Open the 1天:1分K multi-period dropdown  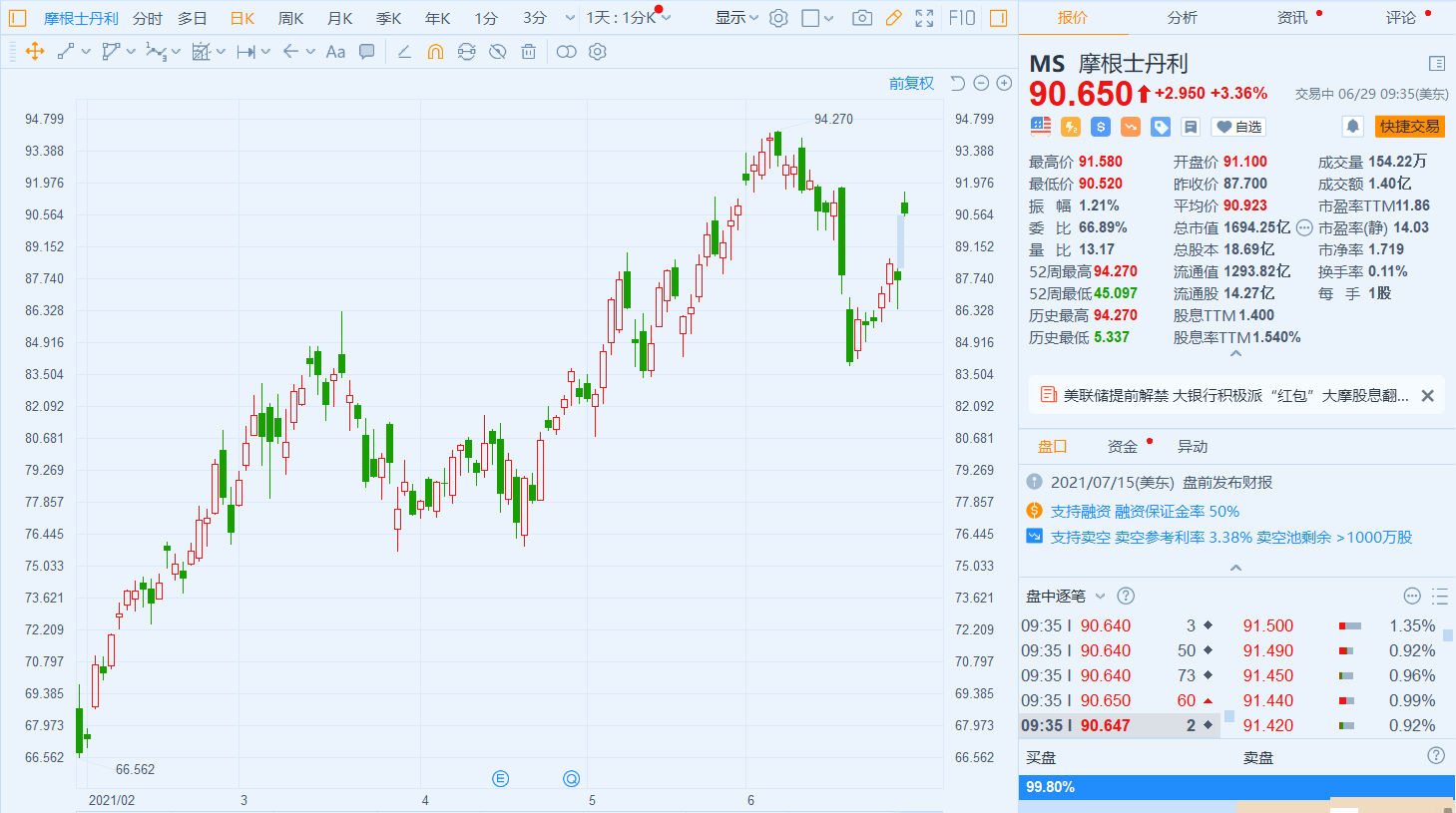(629, 18)
